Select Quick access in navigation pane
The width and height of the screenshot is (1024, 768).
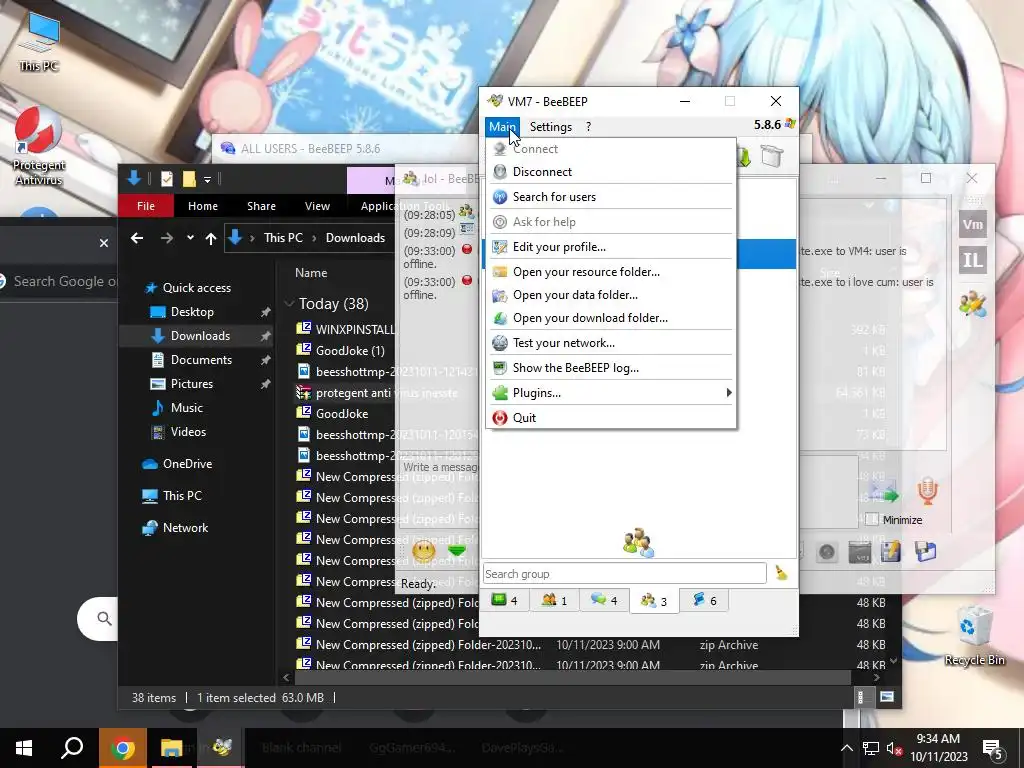197,287
